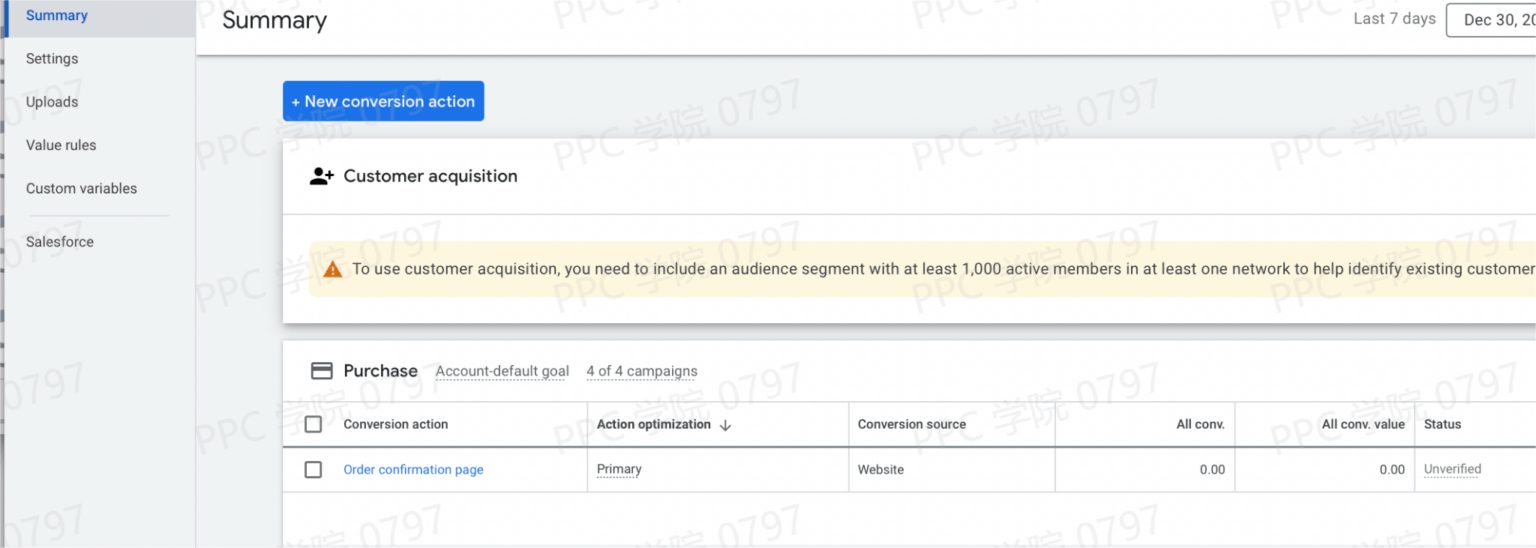The height and width of the screenshot is (548, 1536).
Task: Click the Purchase credit card icon
Action: coord(322,371)
